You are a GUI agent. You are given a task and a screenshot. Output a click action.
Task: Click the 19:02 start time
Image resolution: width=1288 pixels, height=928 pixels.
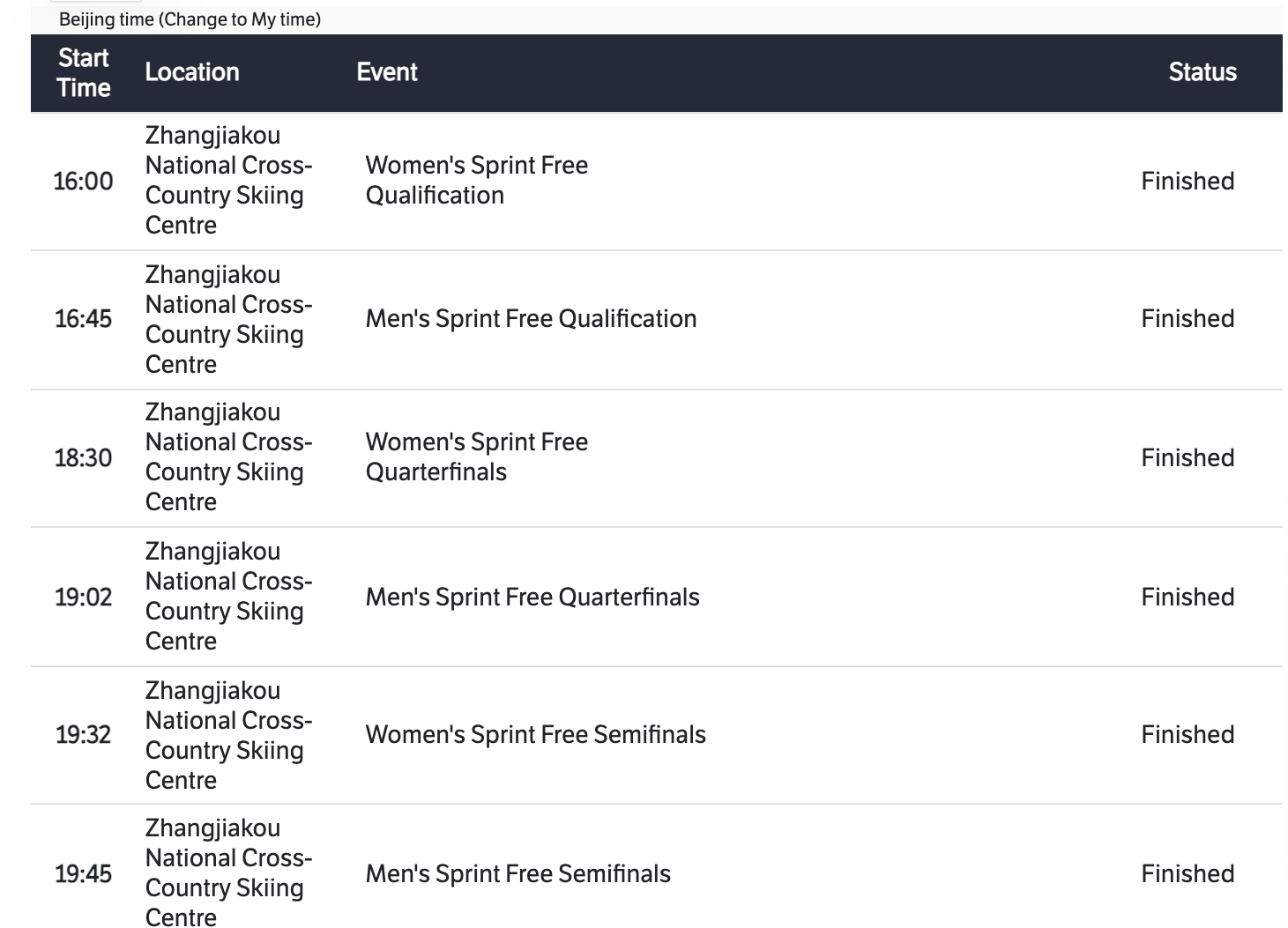[83, 598]
